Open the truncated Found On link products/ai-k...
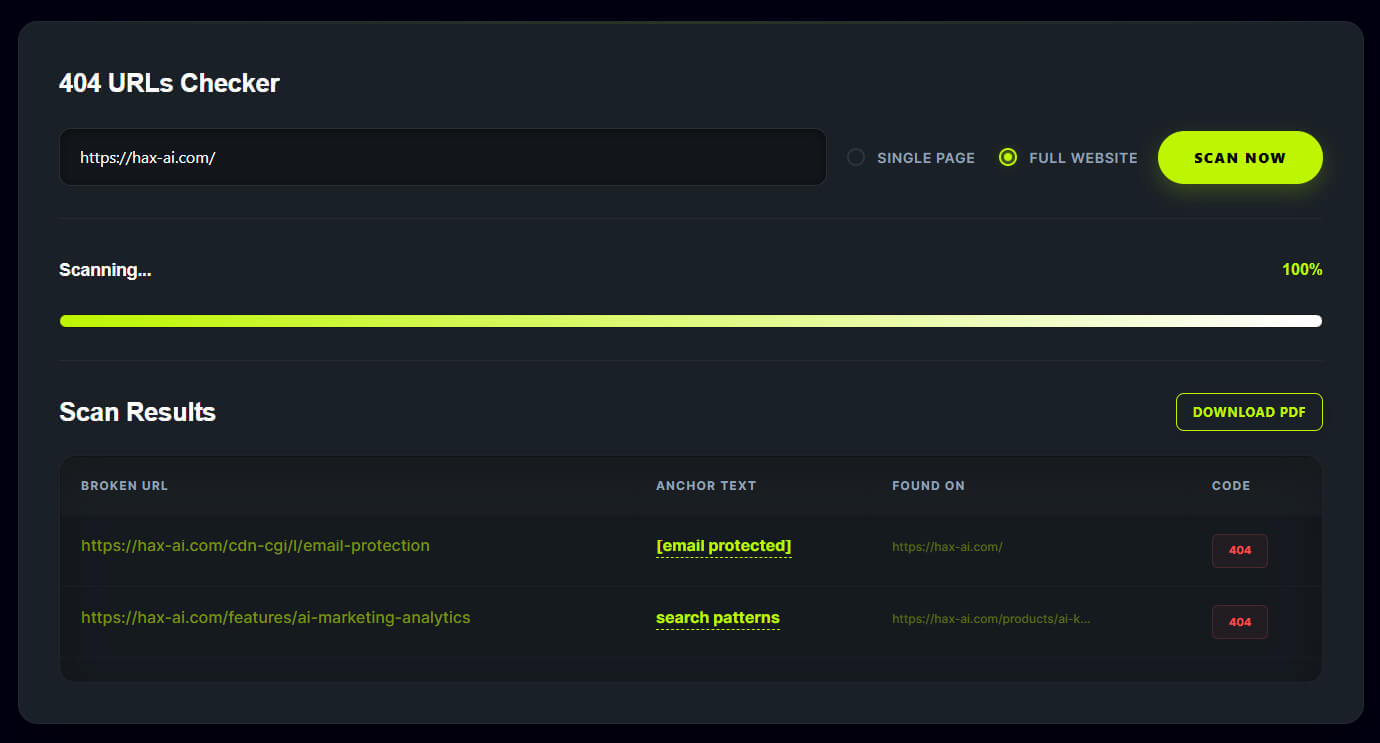The height and width of the screenshot is (743, 1380). coord(991,619)
